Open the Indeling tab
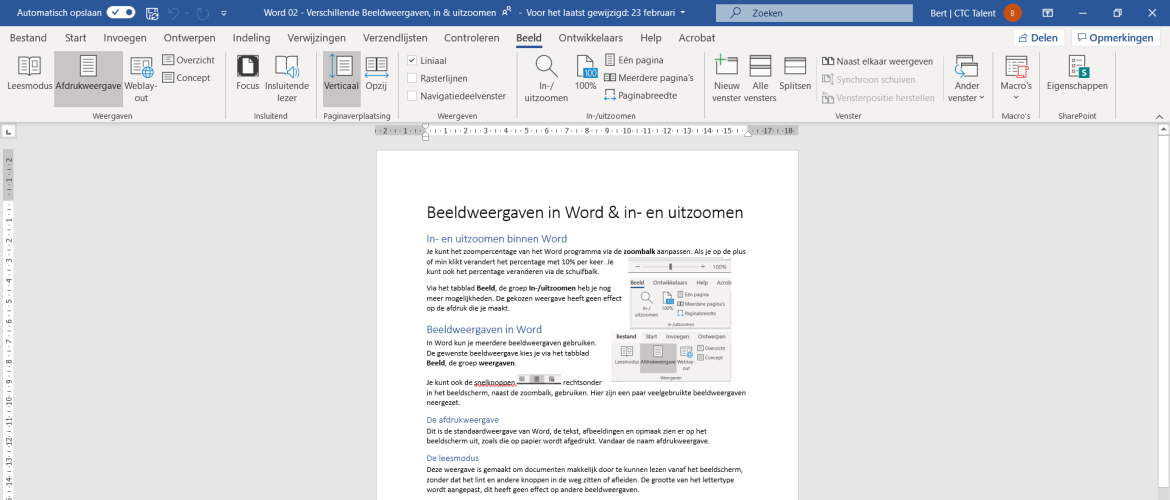 click(x=251, y=37)
